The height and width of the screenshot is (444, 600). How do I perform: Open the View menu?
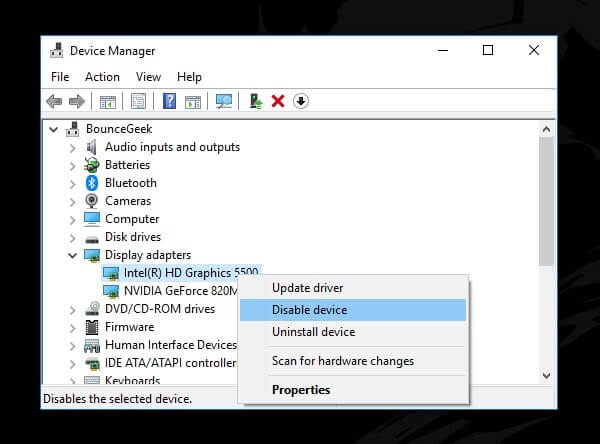click(x=148, y=77)
